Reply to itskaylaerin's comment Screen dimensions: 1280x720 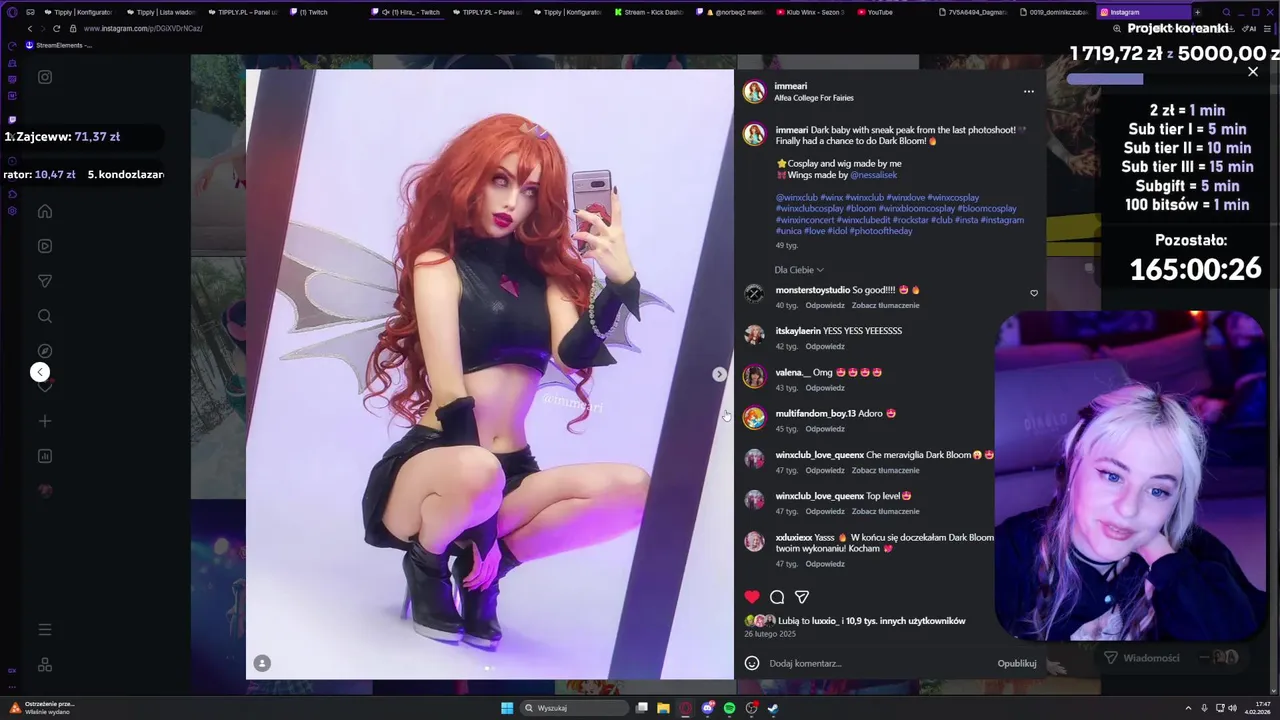825,346
